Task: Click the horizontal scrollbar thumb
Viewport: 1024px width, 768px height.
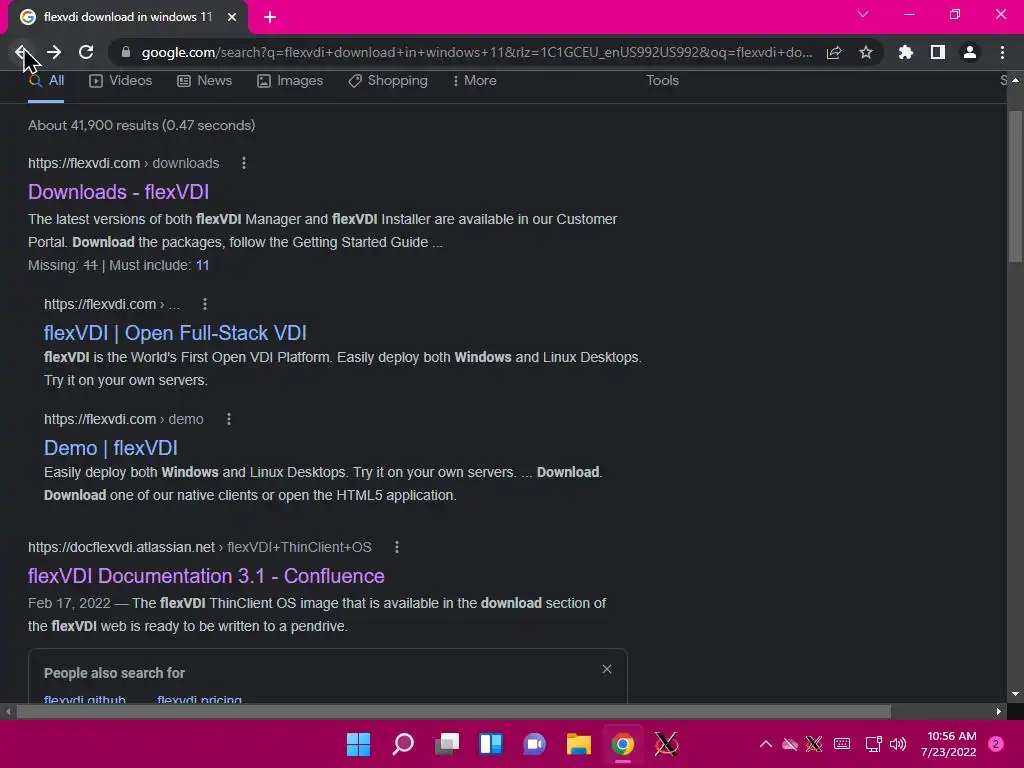Action: [453, 712]
